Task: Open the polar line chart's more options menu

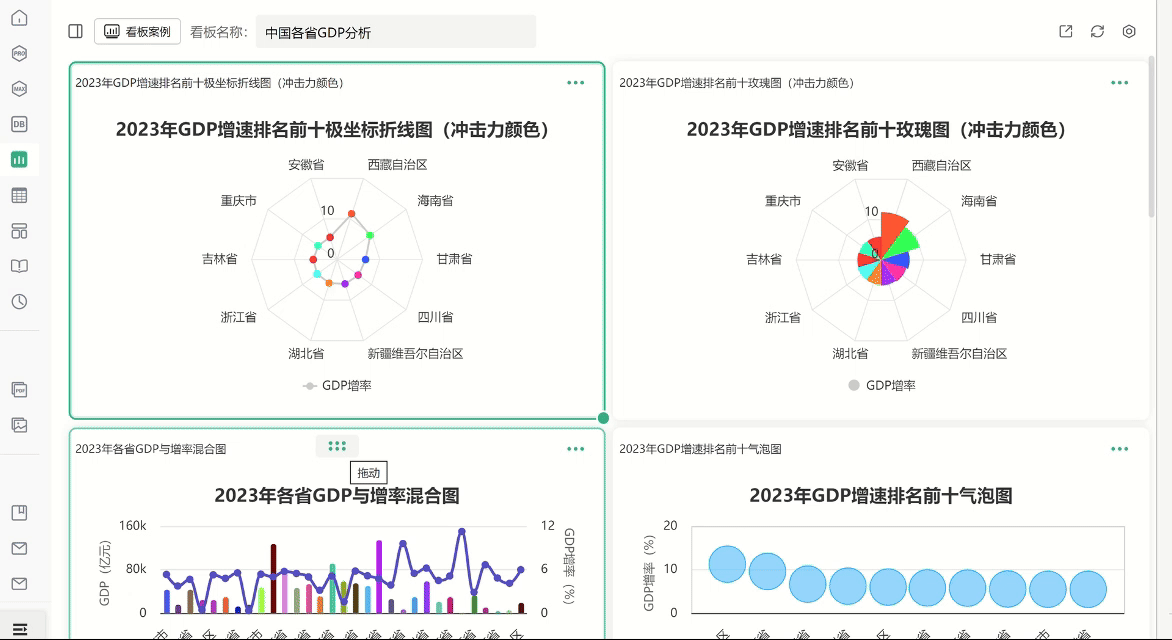Action: [575, 83]
